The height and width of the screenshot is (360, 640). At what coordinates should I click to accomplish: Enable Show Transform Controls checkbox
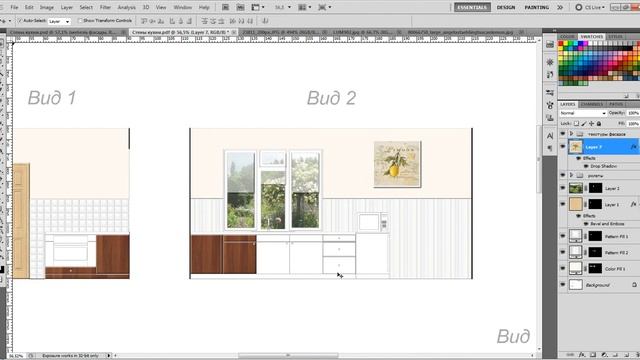click(80, 20)
